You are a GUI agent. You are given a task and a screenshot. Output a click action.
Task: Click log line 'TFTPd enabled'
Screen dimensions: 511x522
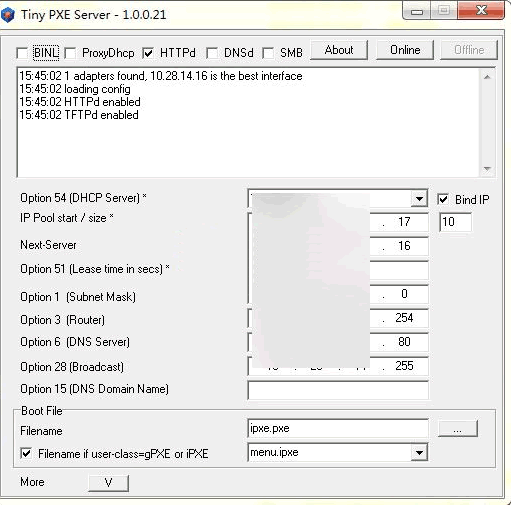79,115
